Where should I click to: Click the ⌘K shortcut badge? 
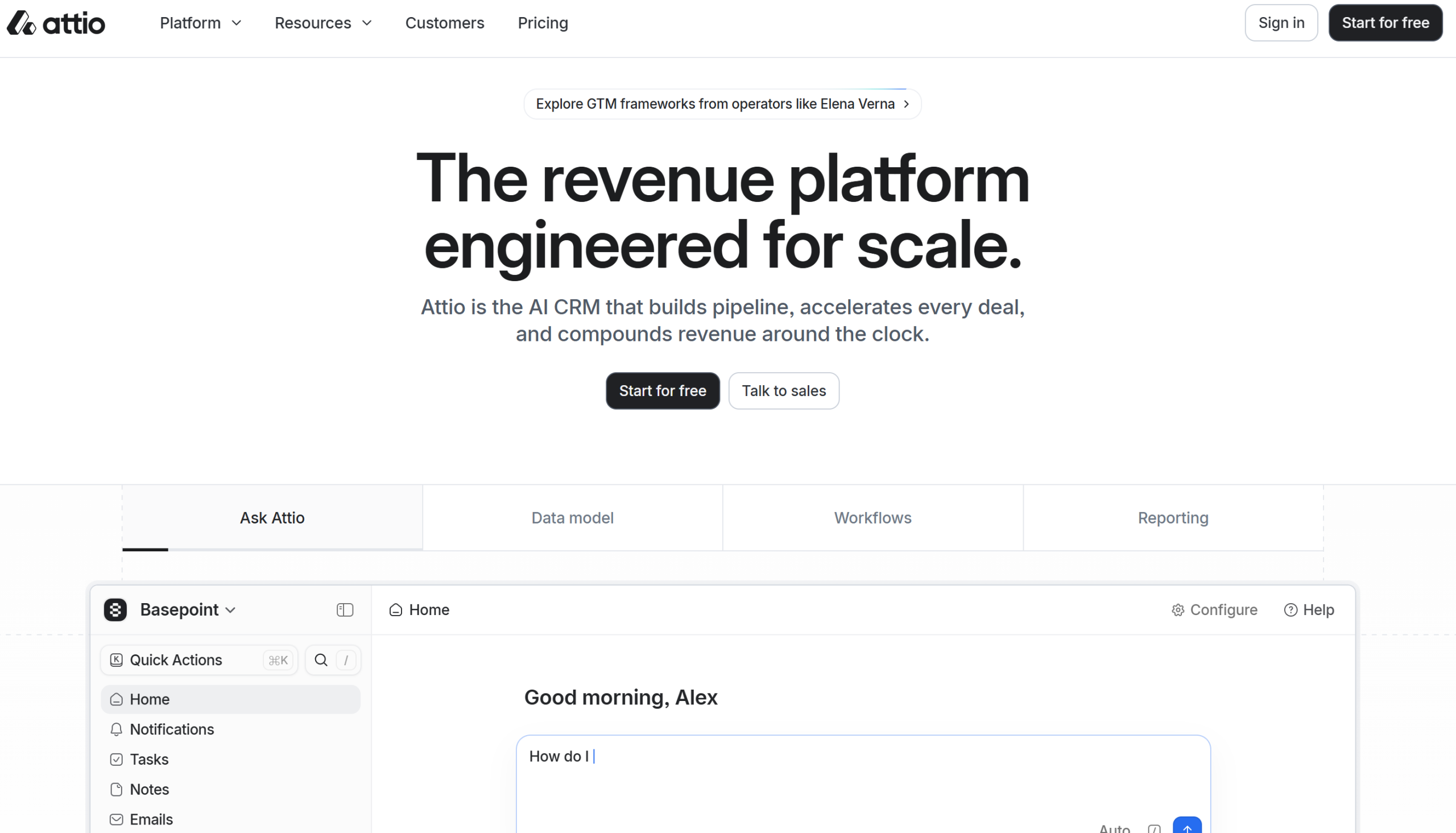[278, 660]
